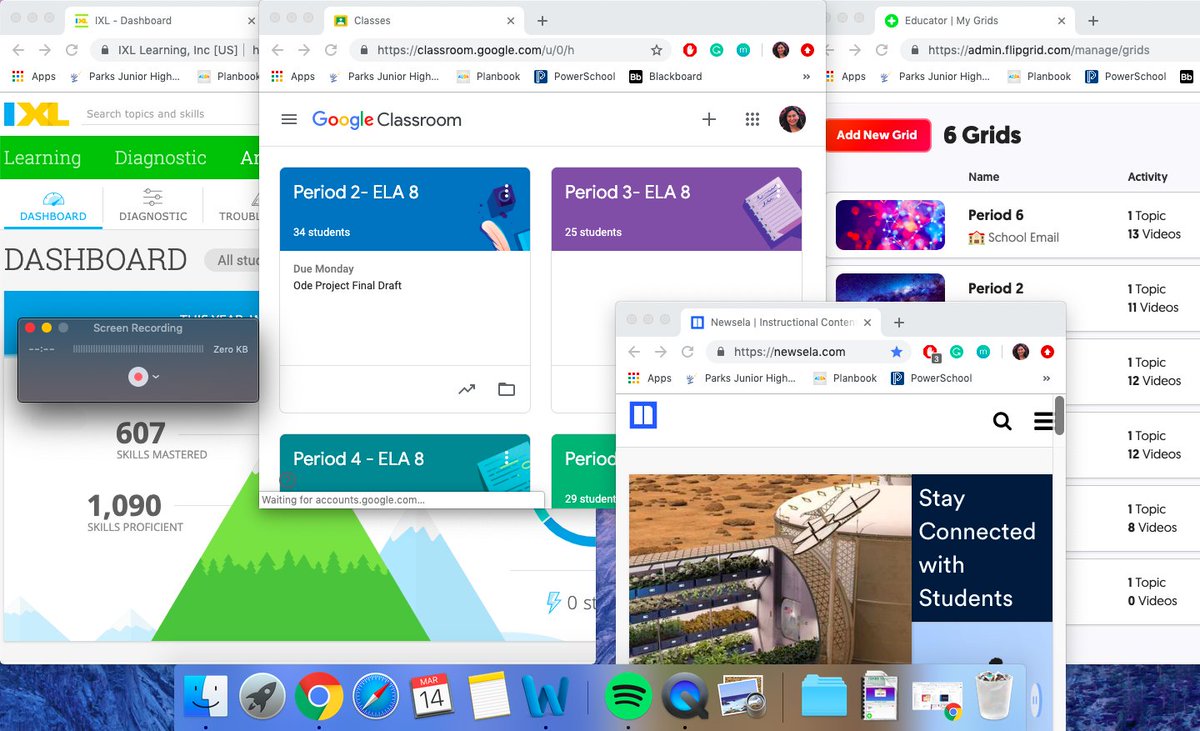Expand hidden bookmarks chevron in Newsela window
1200x731 pixels.
click(1046, 378)
